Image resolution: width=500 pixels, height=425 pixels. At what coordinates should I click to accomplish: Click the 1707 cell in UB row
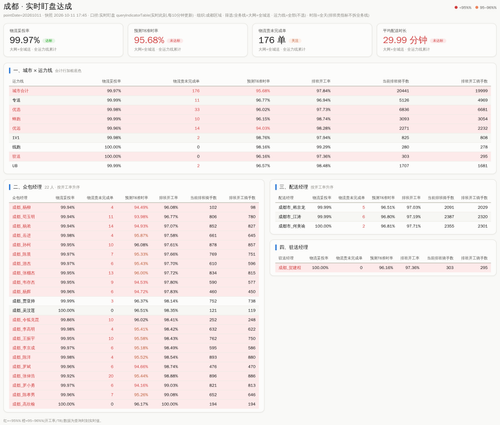(404, 166)
